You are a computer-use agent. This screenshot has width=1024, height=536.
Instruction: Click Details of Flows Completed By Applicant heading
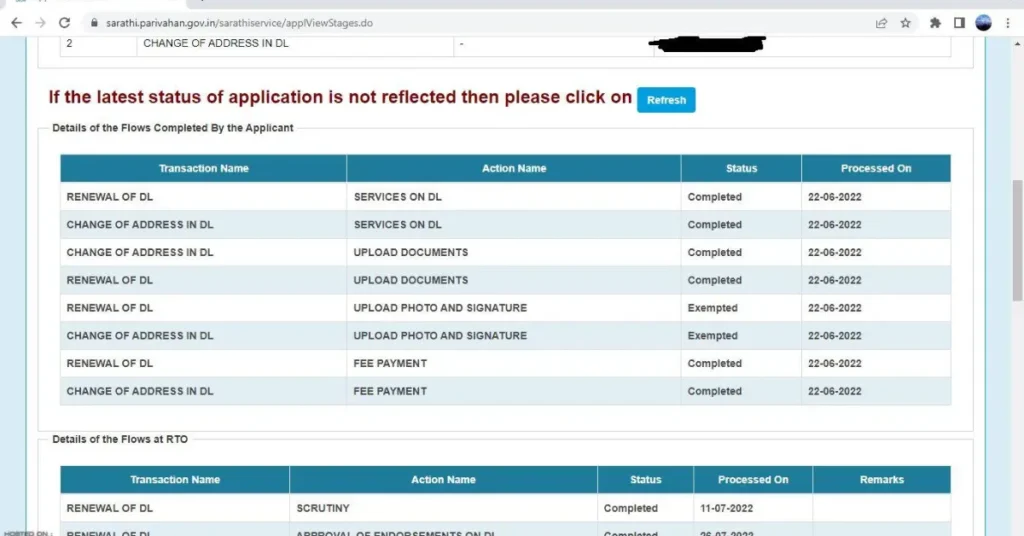pyautogui.click(x=172, y=128)
